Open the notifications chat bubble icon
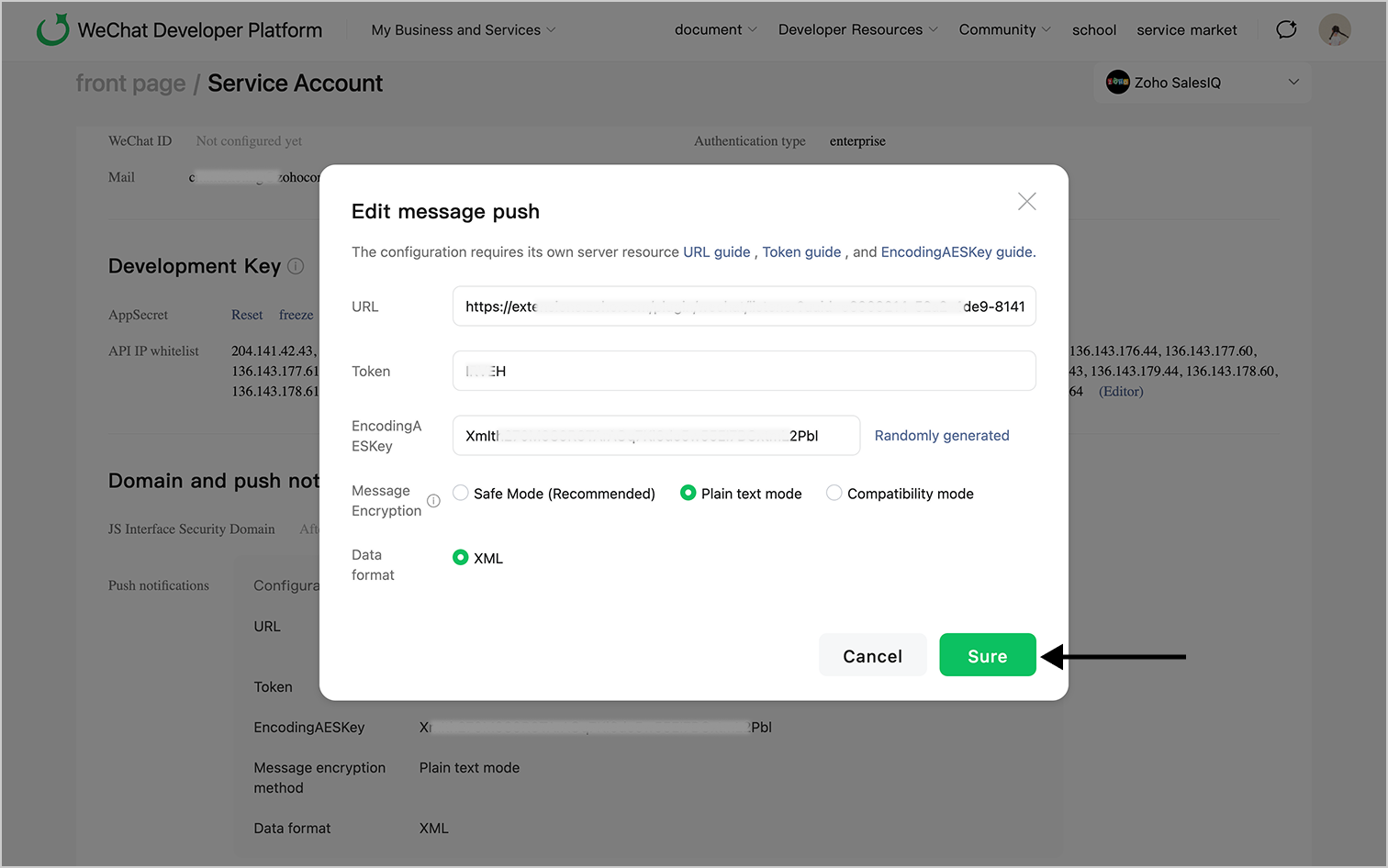The width and height of the screenshot is (1388, 868). click(1286, 29)
